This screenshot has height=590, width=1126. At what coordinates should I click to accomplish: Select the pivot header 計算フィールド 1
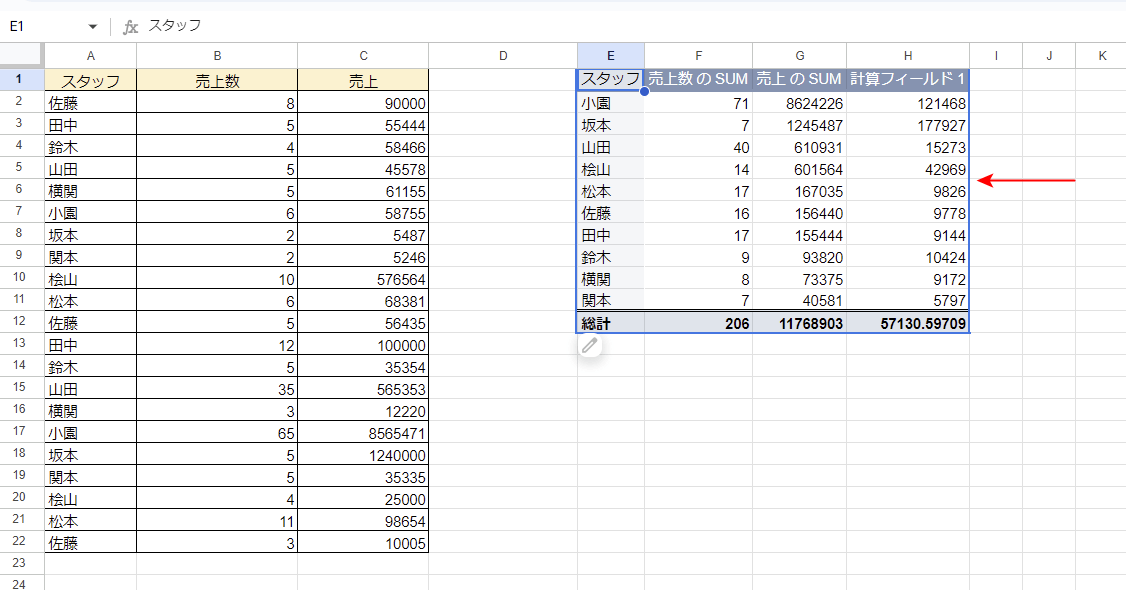point(907,79)
